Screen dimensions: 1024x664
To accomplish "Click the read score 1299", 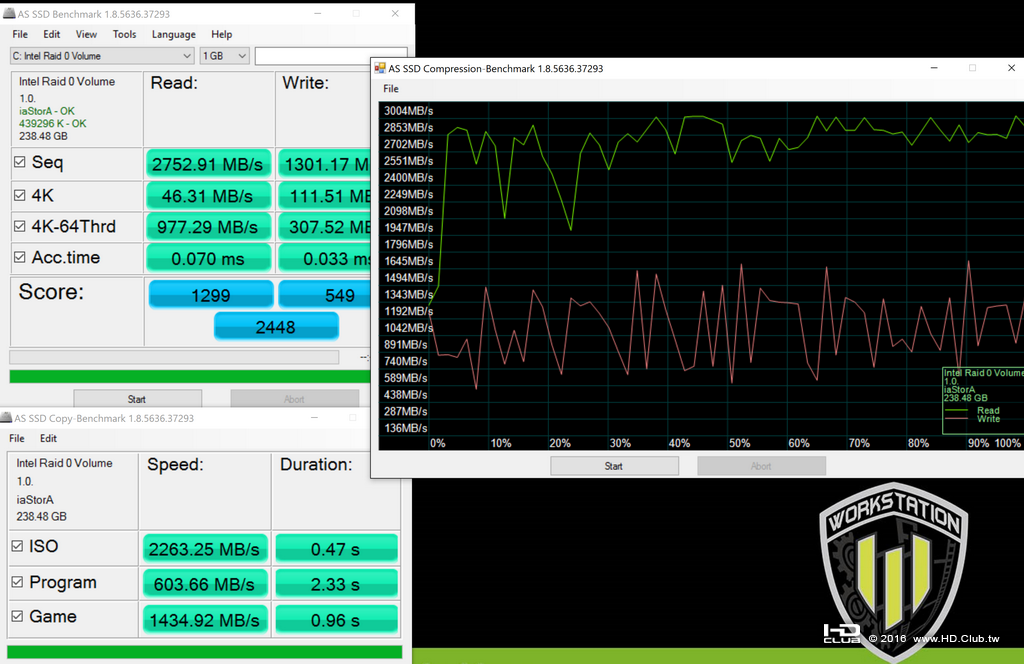I will [211, 295].
